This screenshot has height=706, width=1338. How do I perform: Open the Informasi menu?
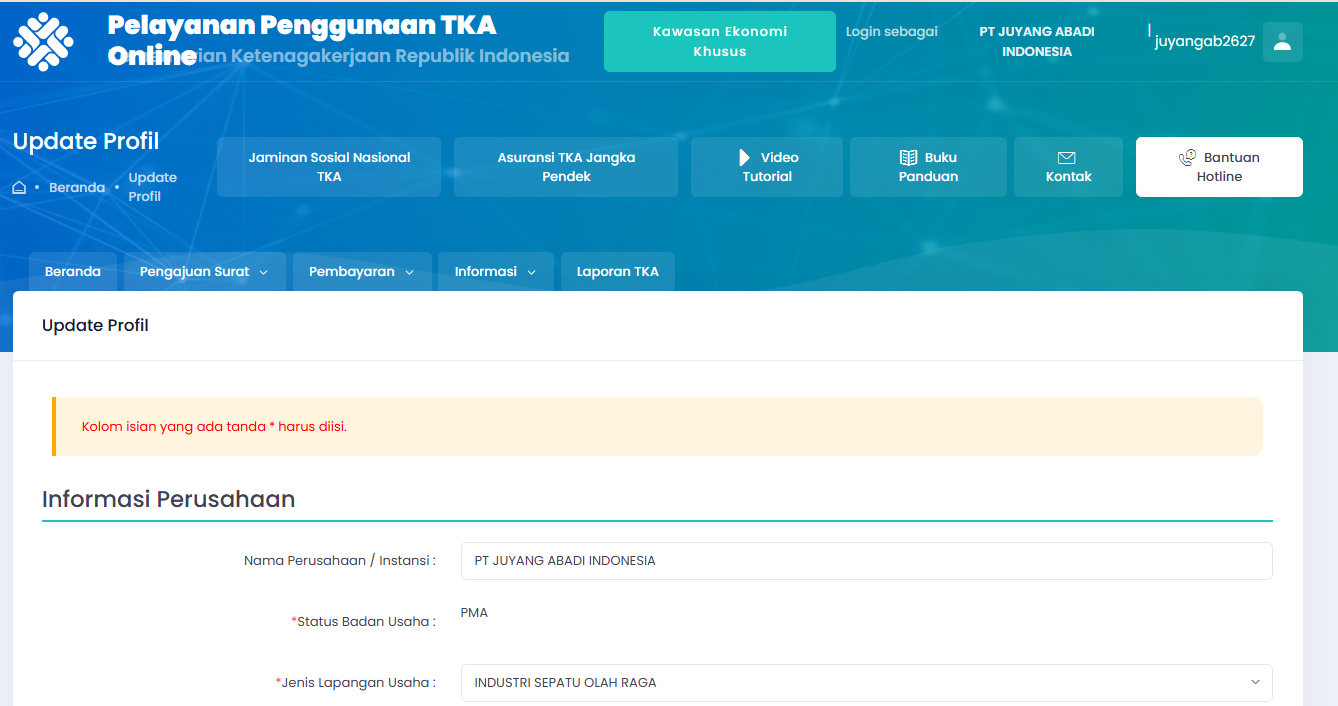[x=496, y=272]
